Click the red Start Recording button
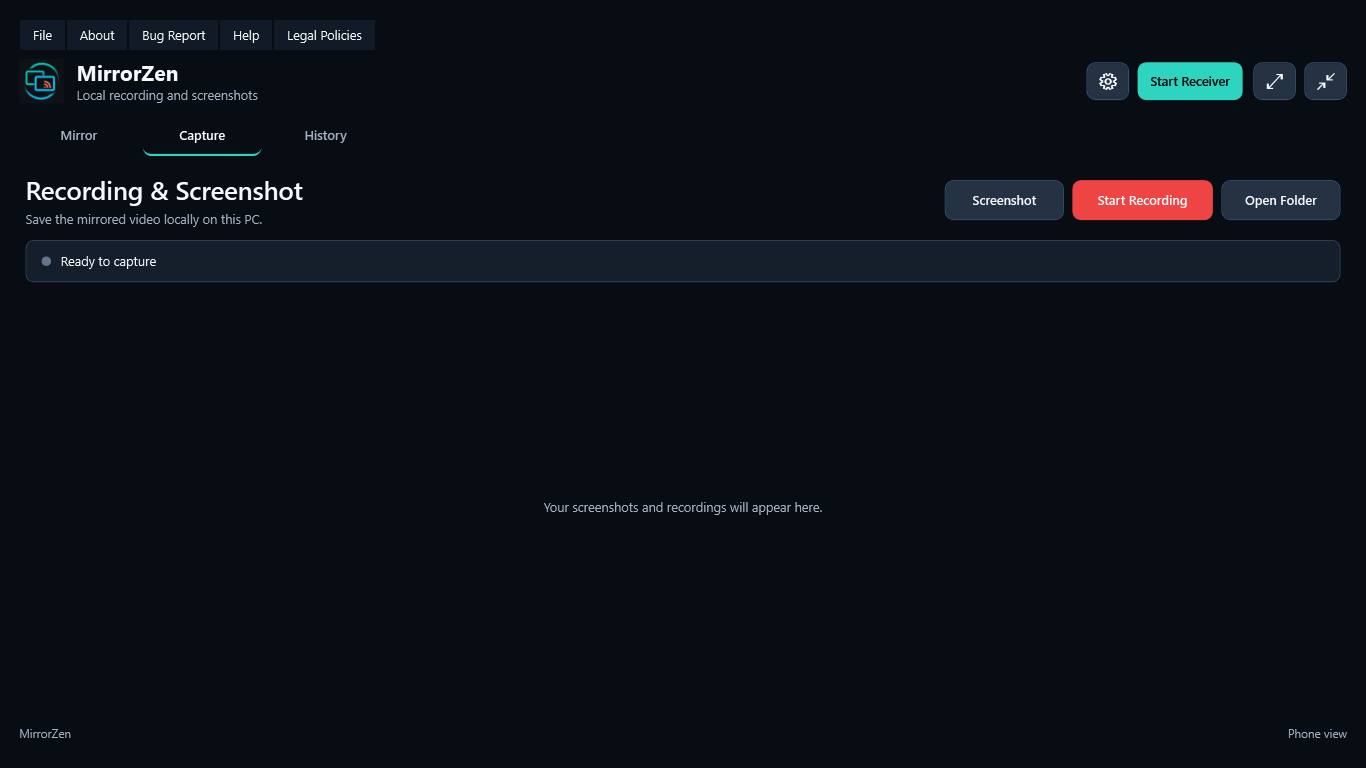 pyautogui.click(x=1142, y=200)
